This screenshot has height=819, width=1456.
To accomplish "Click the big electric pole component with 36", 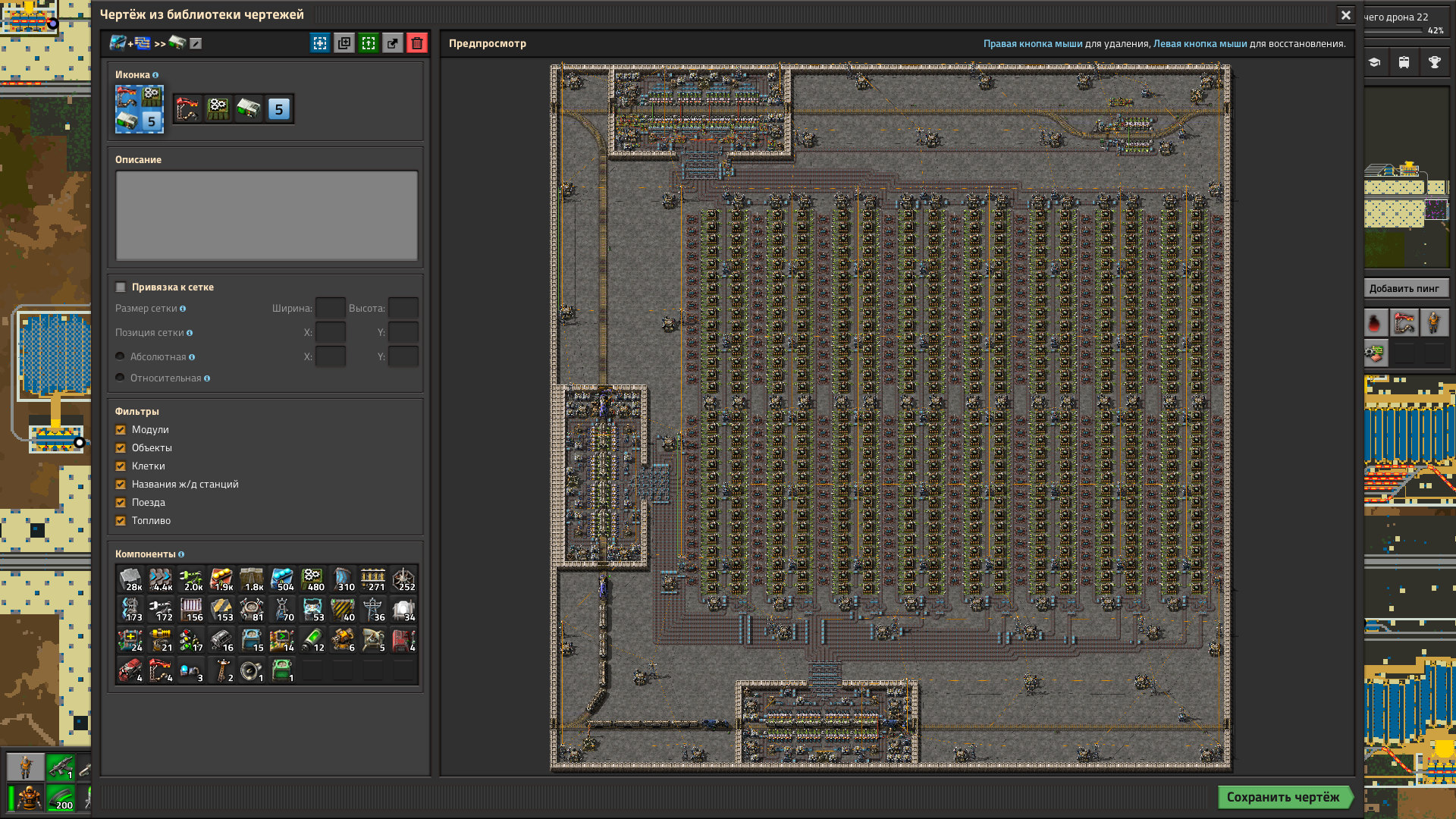I will pos(373,610).
